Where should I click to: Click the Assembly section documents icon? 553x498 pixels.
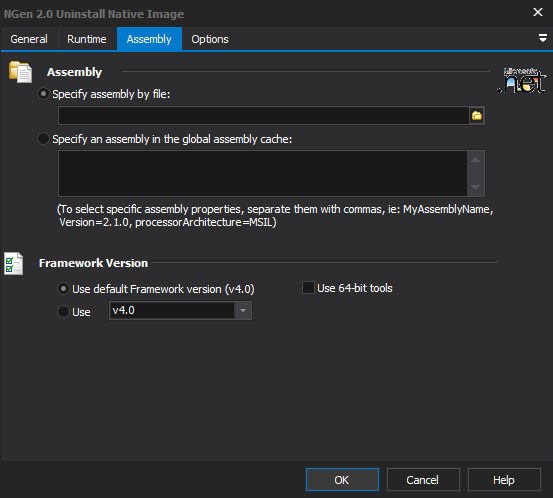coord(20,72)
